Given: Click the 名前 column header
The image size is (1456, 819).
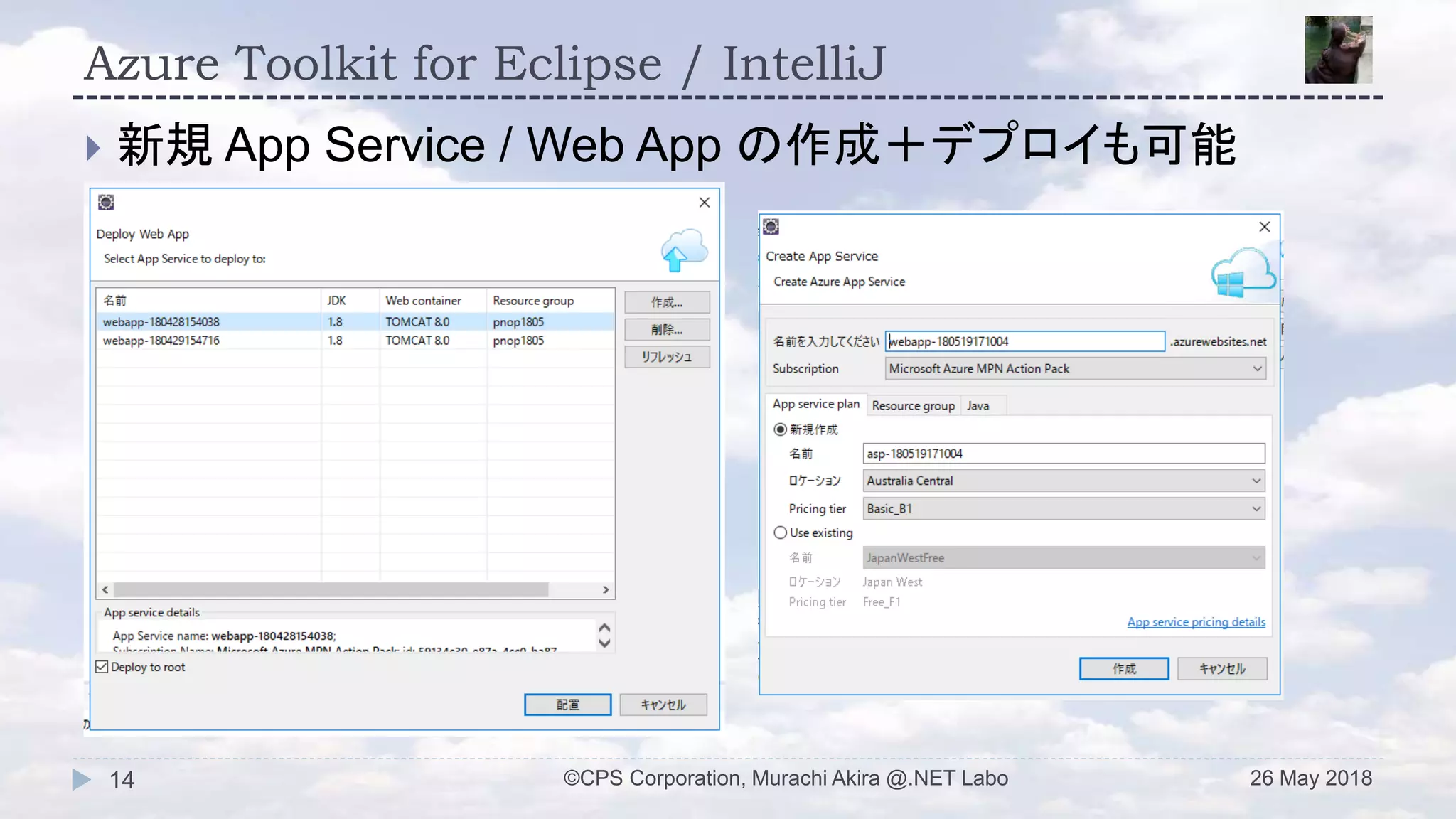Looking at the screenshot, I should tap(208, 300).
